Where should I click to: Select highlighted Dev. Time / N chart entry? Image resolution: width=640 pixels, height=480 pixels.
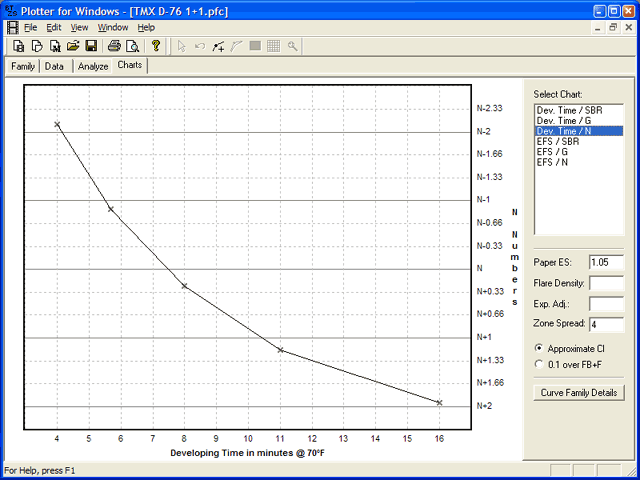click(x=579, y=131)
